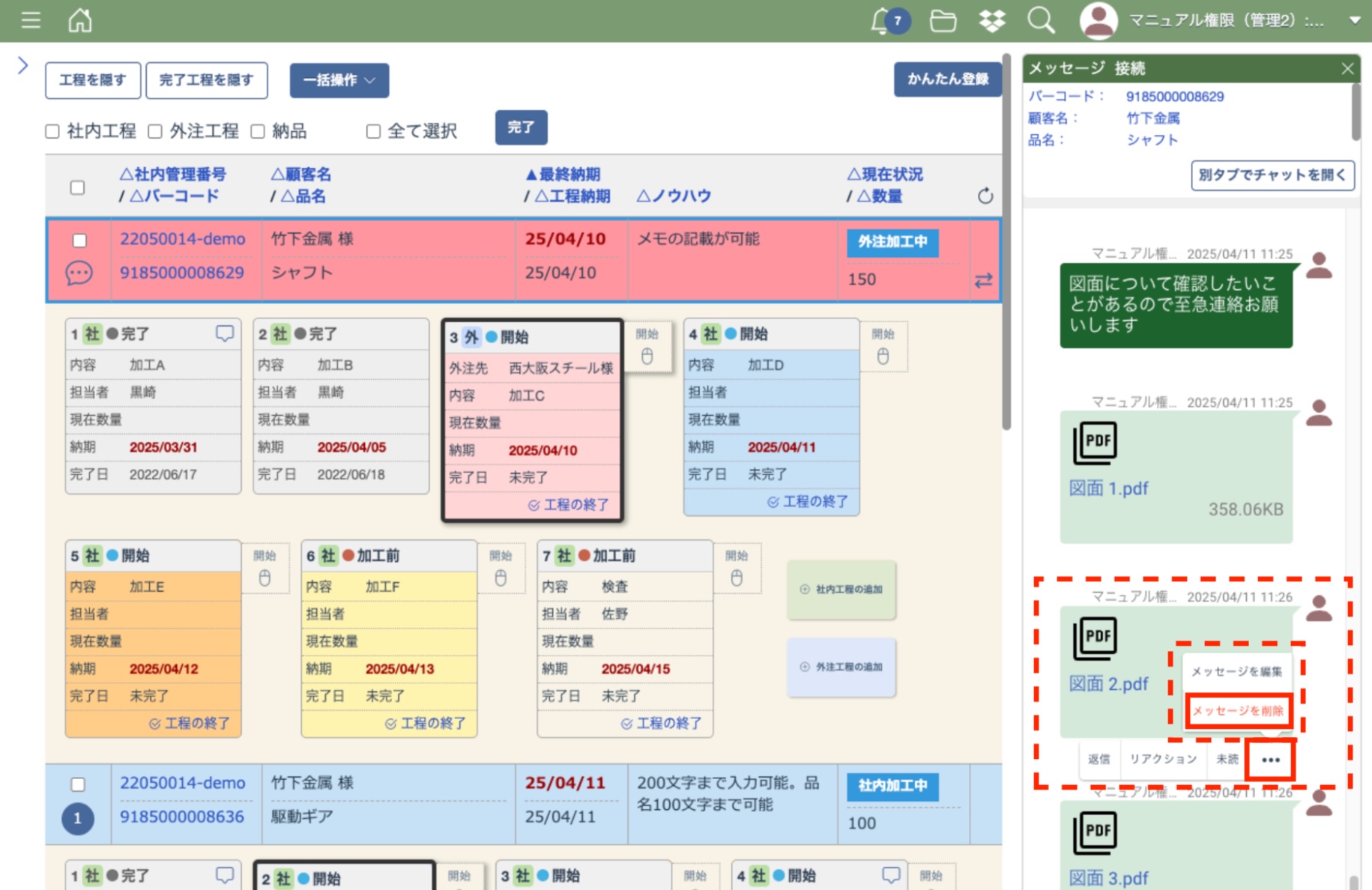Open the folder icon in header
Image resolution: width=1372 pixels, height=890 pixels.
[942, 21]
